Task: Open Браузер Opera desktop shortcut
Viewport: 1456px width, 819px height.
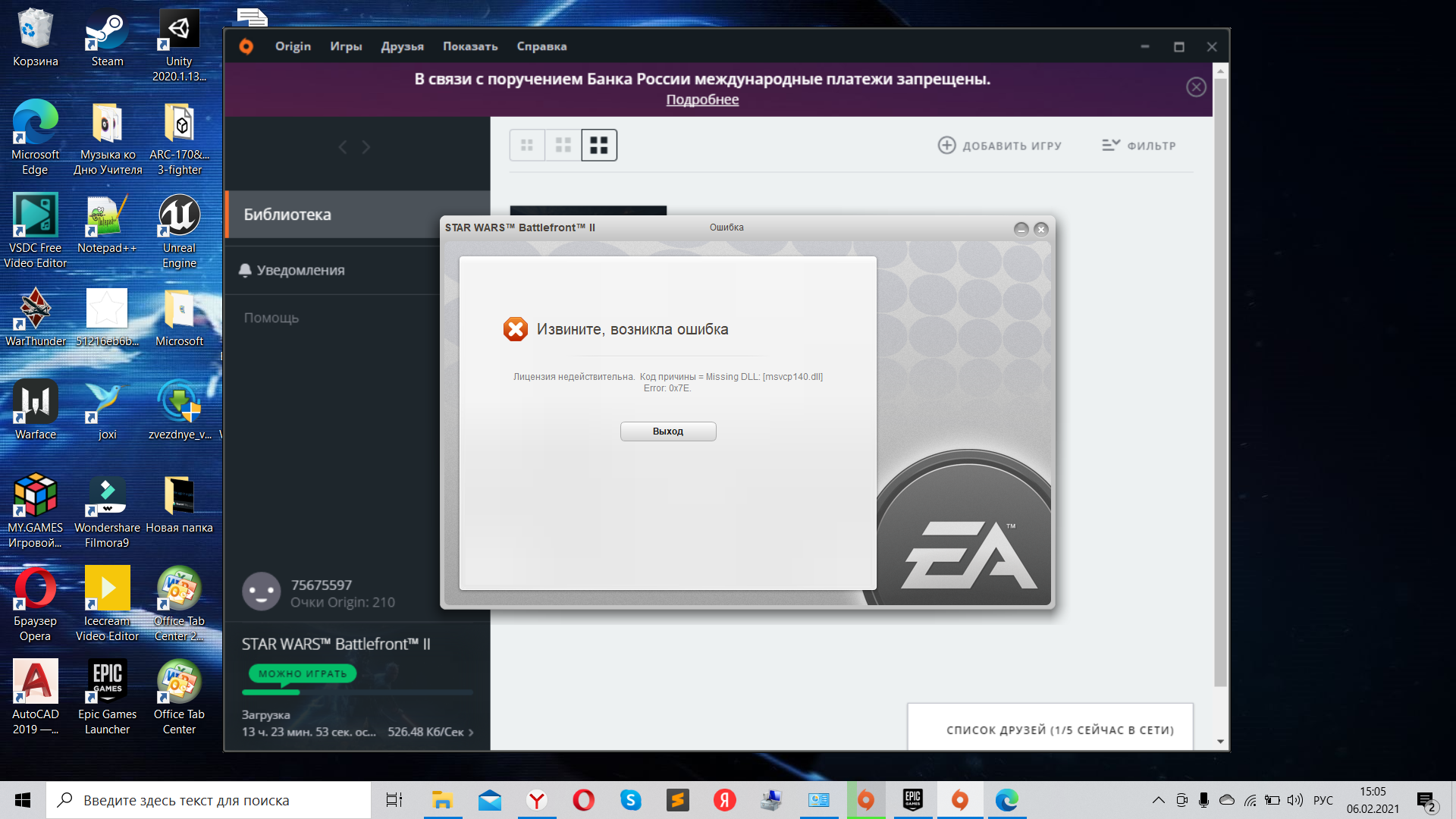Action: tap(35, 605)
